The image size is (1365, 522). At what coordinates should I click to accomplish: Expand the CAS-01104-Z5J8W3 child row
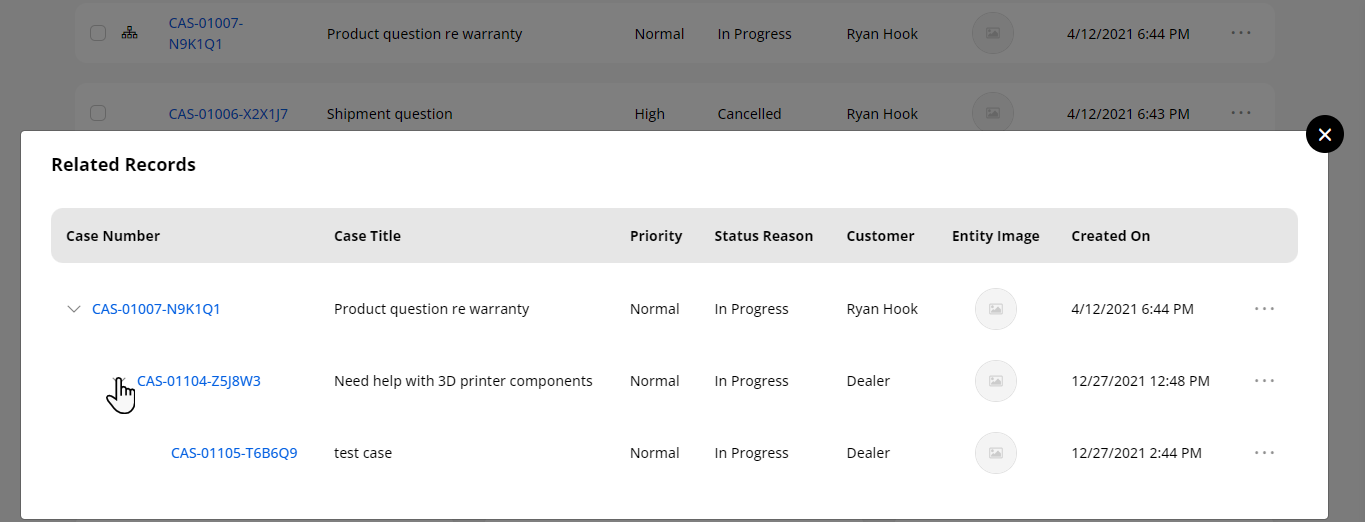(x=118, y=381)
